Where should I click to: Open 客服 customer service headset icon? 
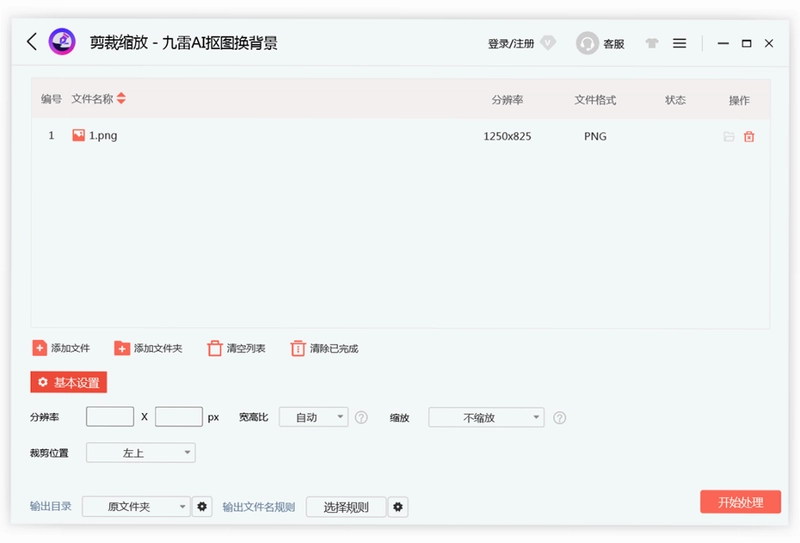point(587,43)
